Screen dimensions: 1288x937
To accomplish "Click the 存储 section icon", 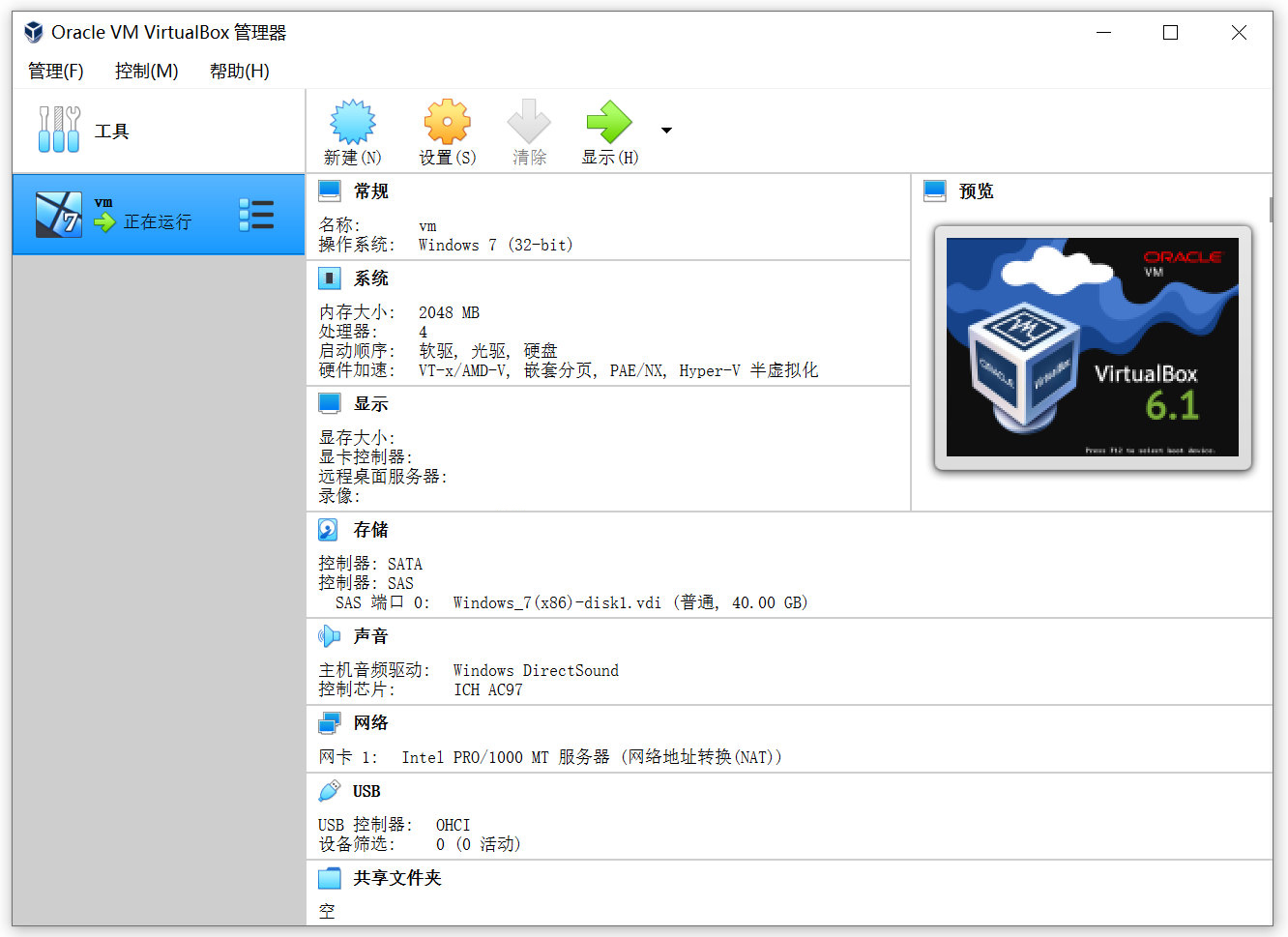I will click(329, 529).
